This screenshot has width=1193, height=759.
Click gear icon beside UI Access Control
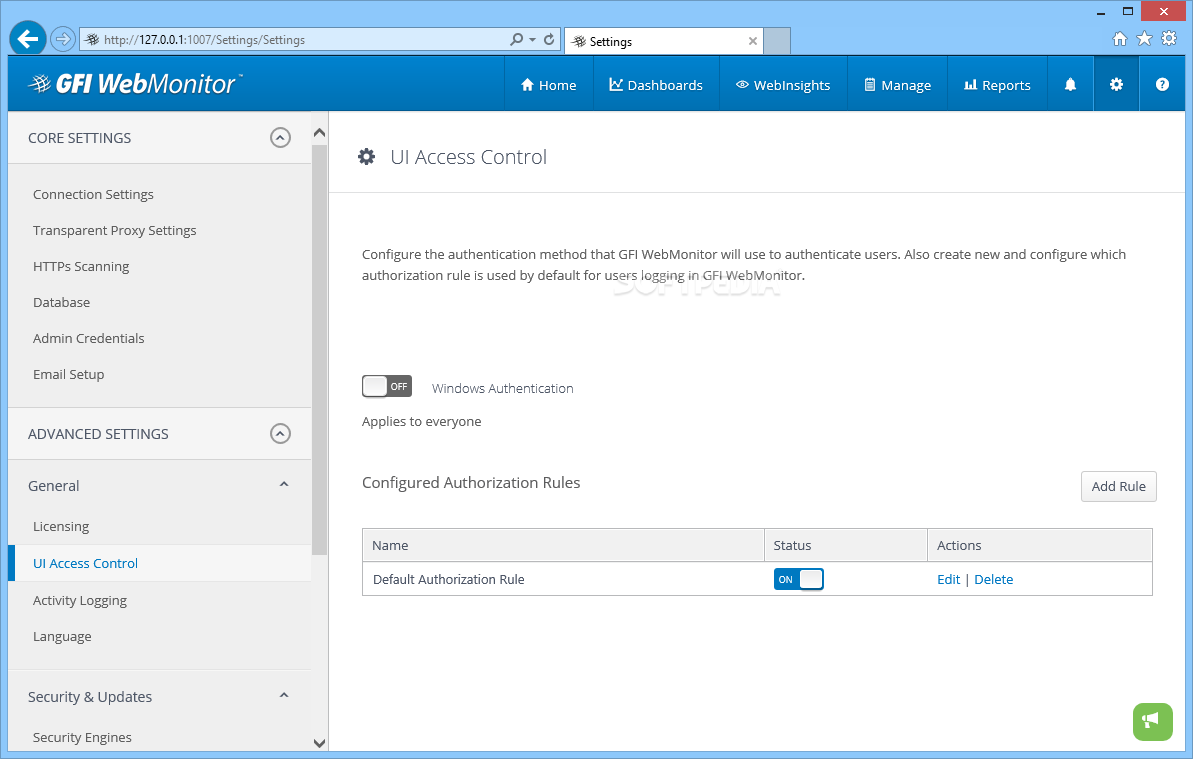367,157
